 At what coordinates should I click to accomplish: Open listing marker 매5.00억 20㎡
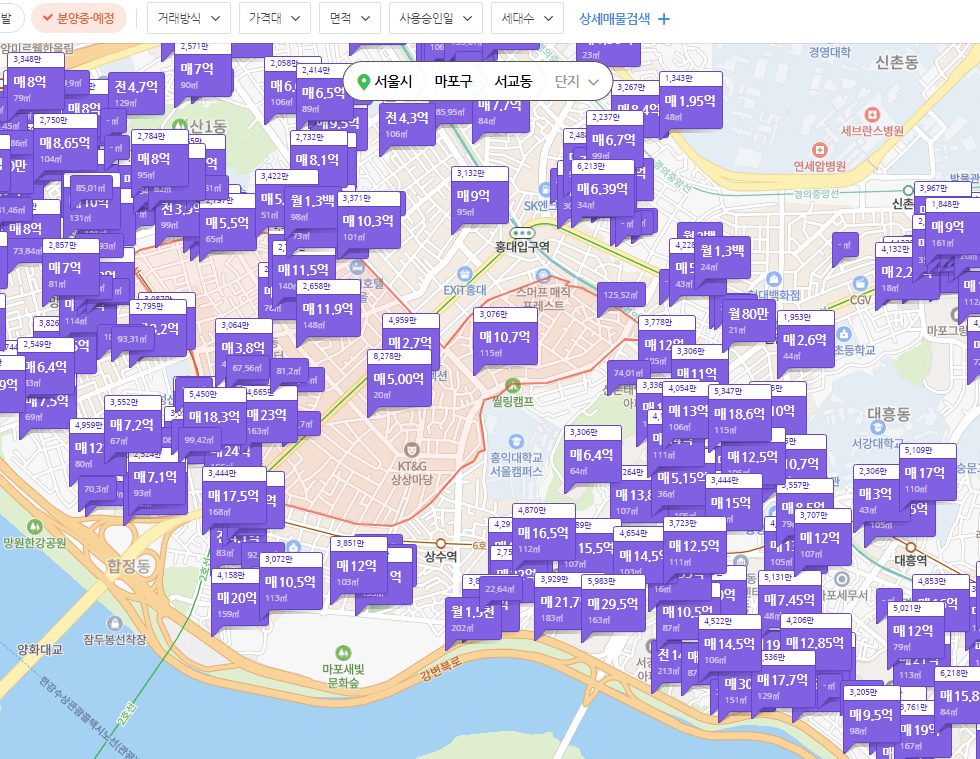pos(399,379)
